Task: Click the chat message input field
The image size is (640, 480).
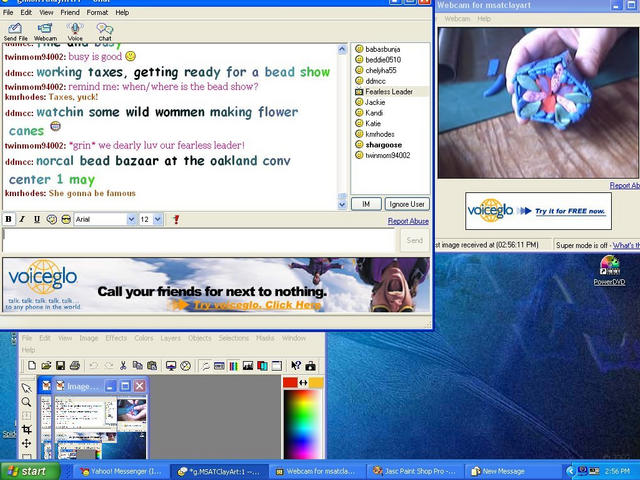Action: (x=199, y=240)
